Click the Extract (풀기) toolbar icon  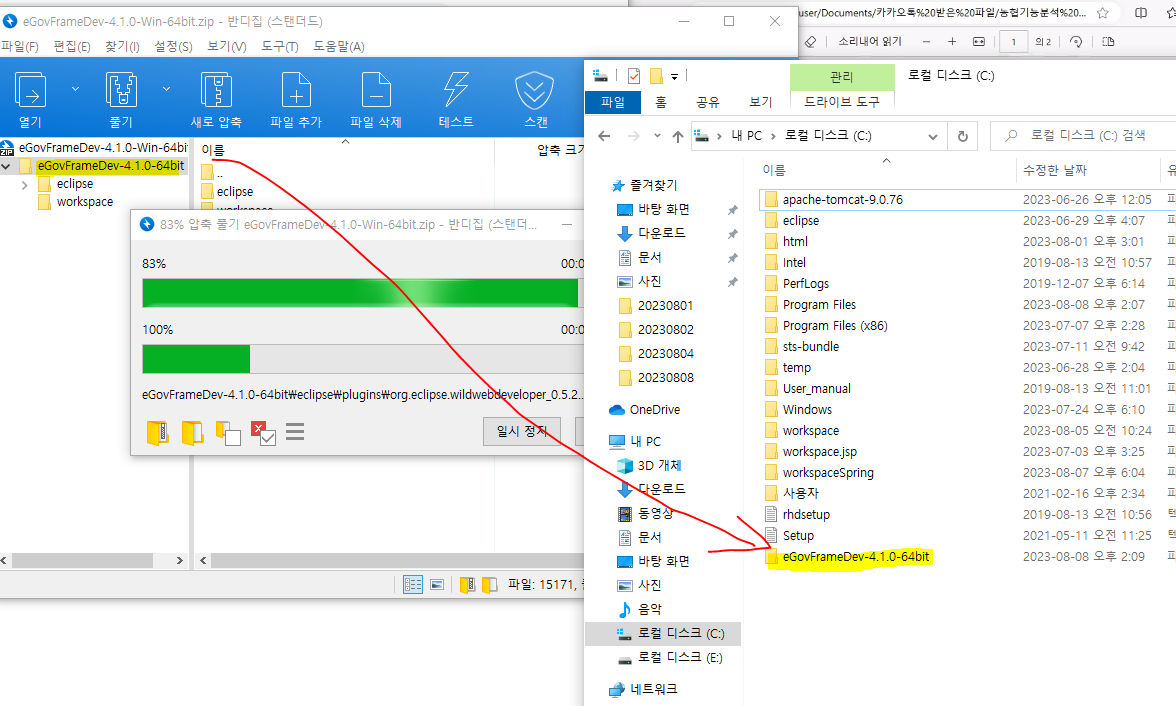tap(121, 90)
